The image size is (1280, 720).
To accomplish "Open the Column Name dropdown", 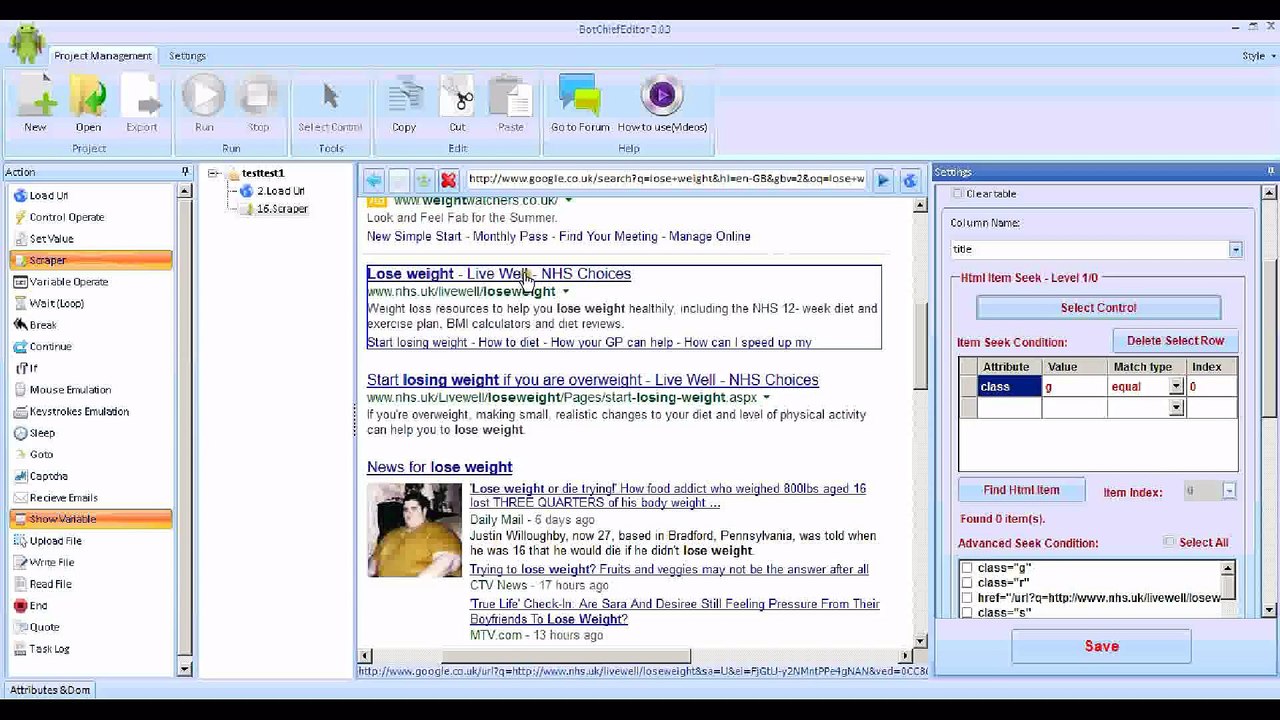I will pos(1235,250).
